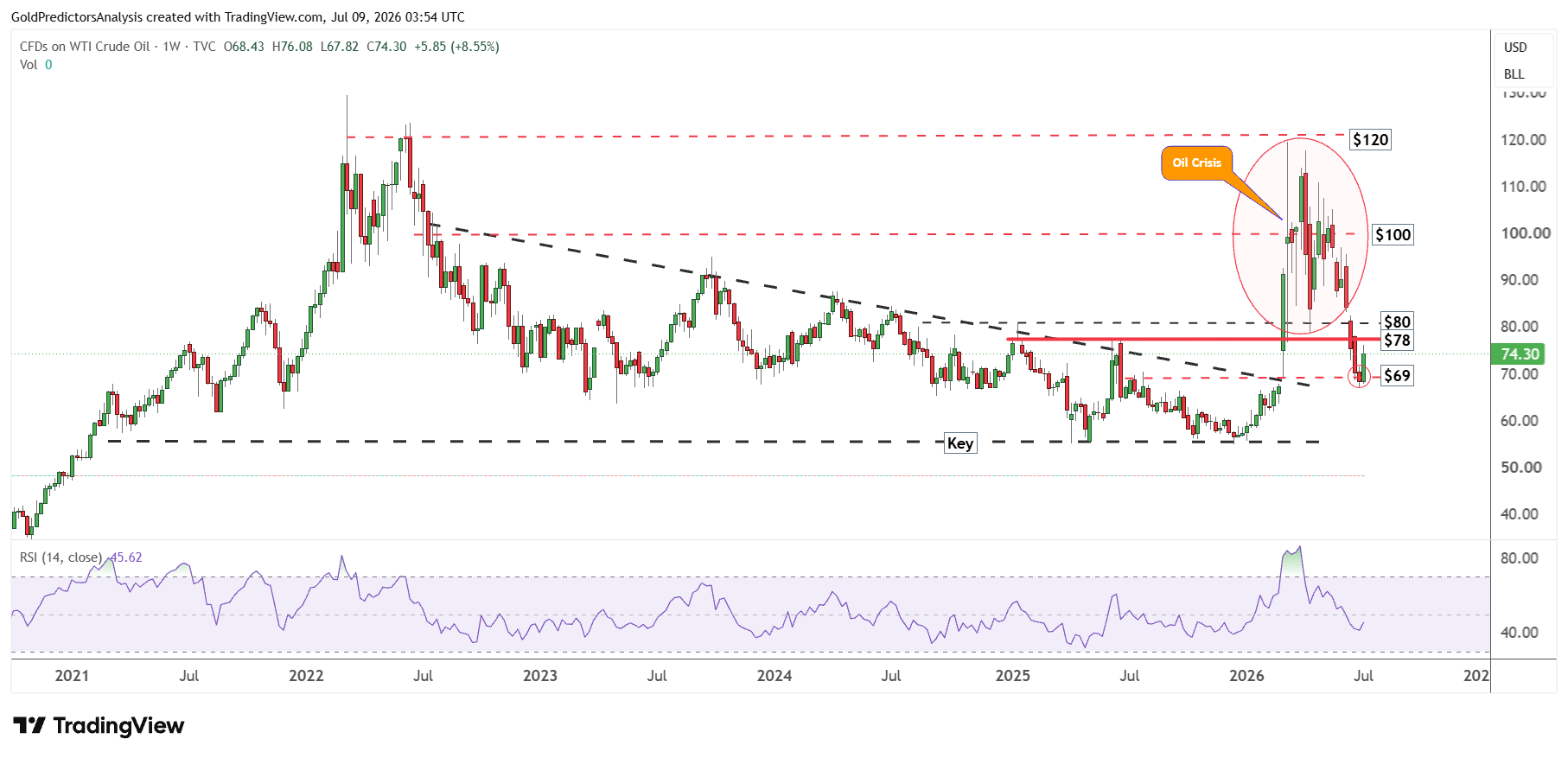Image resolution: width=1568 pixels, height=758 pixels.
Task: Click the TradingView logo at the bottom
Action: coord(99,725)
